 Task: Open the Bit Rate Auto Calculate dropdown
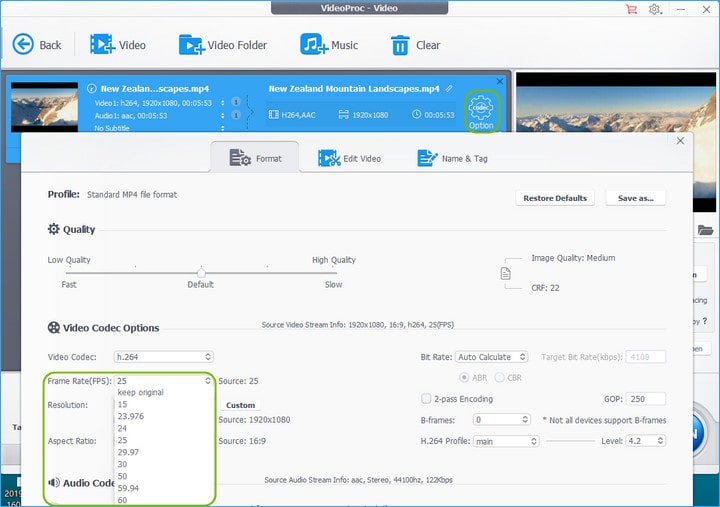491,357
